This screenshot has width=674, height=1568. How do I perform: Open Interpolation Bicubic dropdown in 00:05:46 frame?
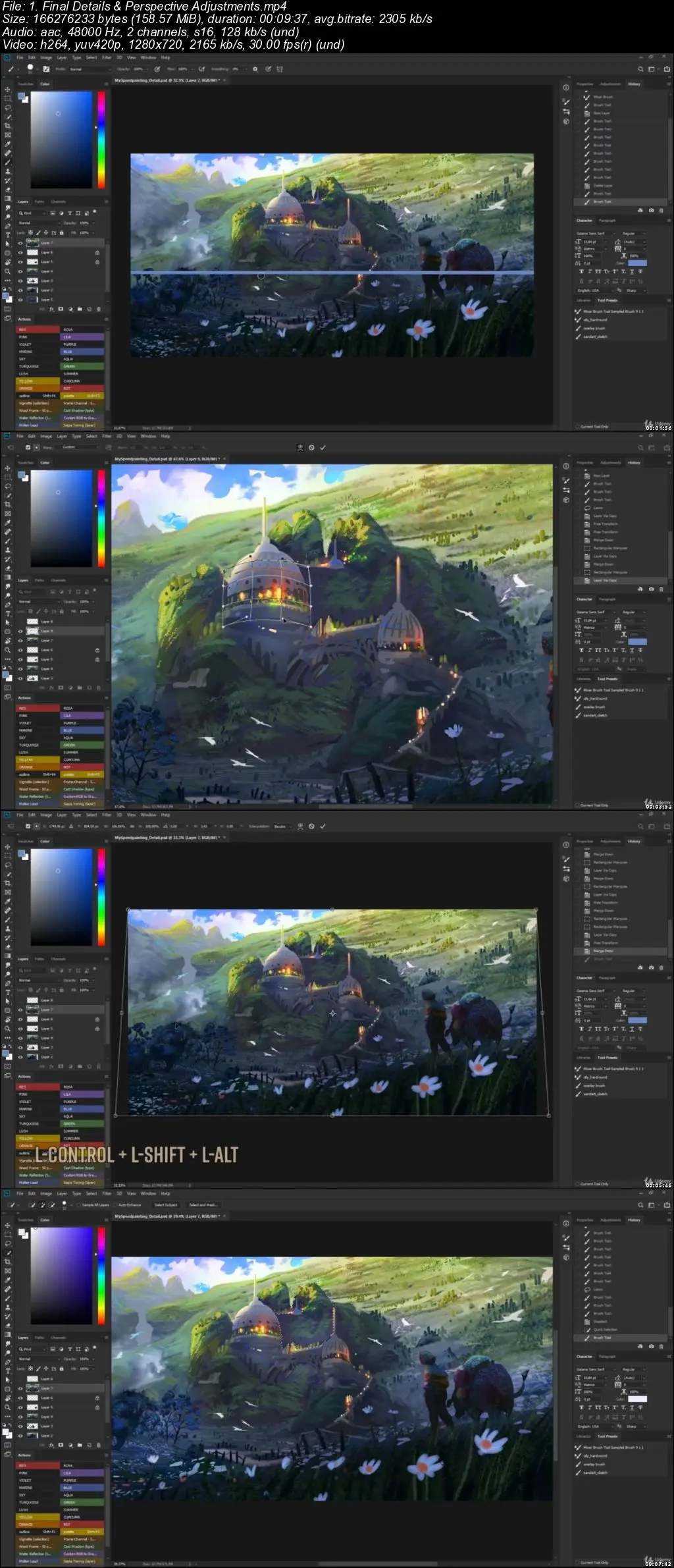click(282, 826)
